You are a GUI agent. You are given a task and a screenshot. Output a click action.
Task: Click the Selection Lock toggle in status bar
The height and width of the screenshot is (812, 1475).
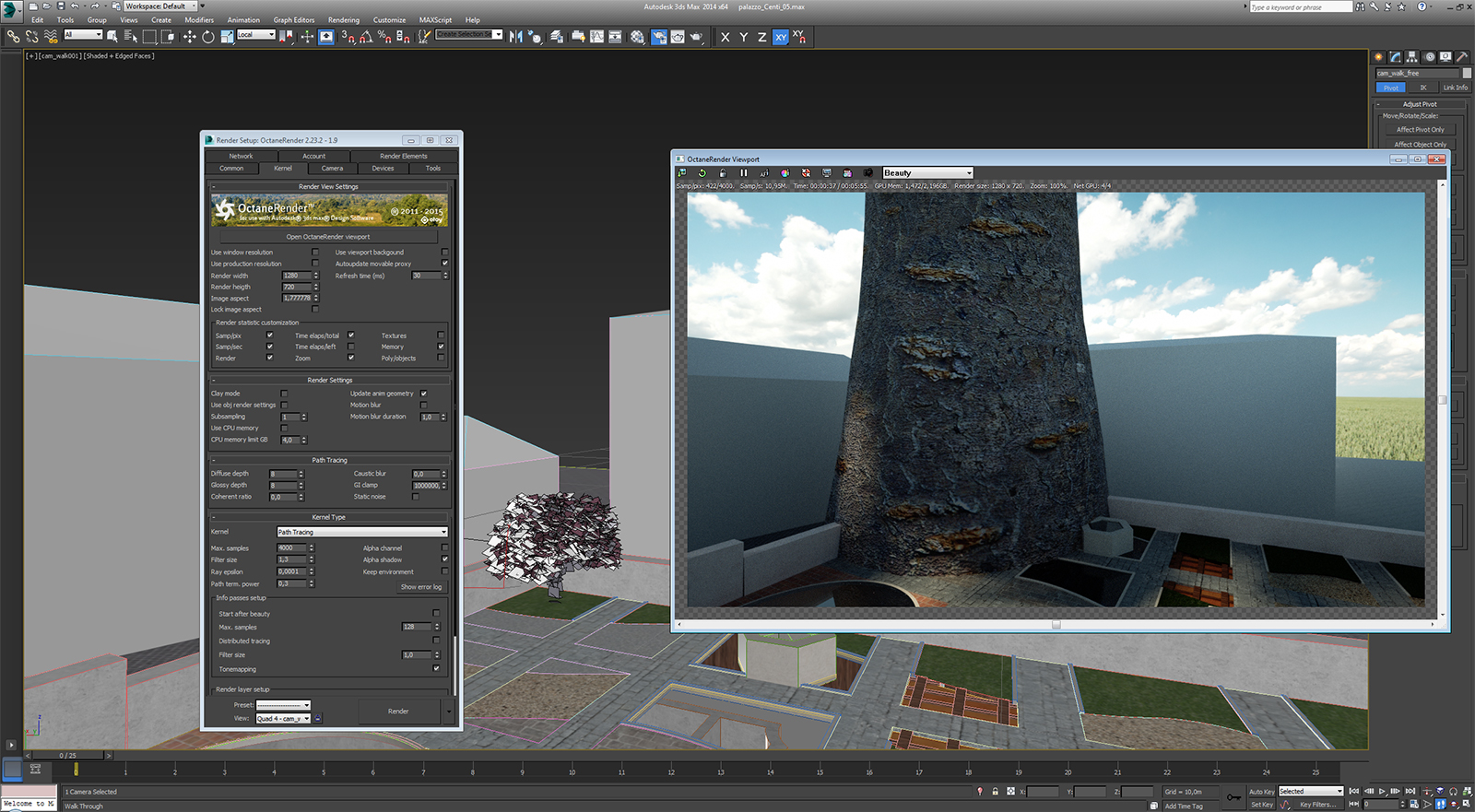(995, 792)
